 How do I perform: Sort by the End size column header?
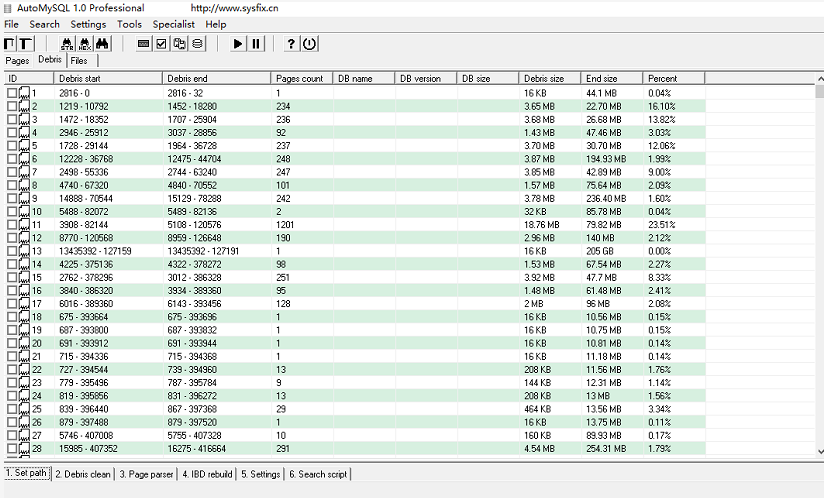coord(612,78)
